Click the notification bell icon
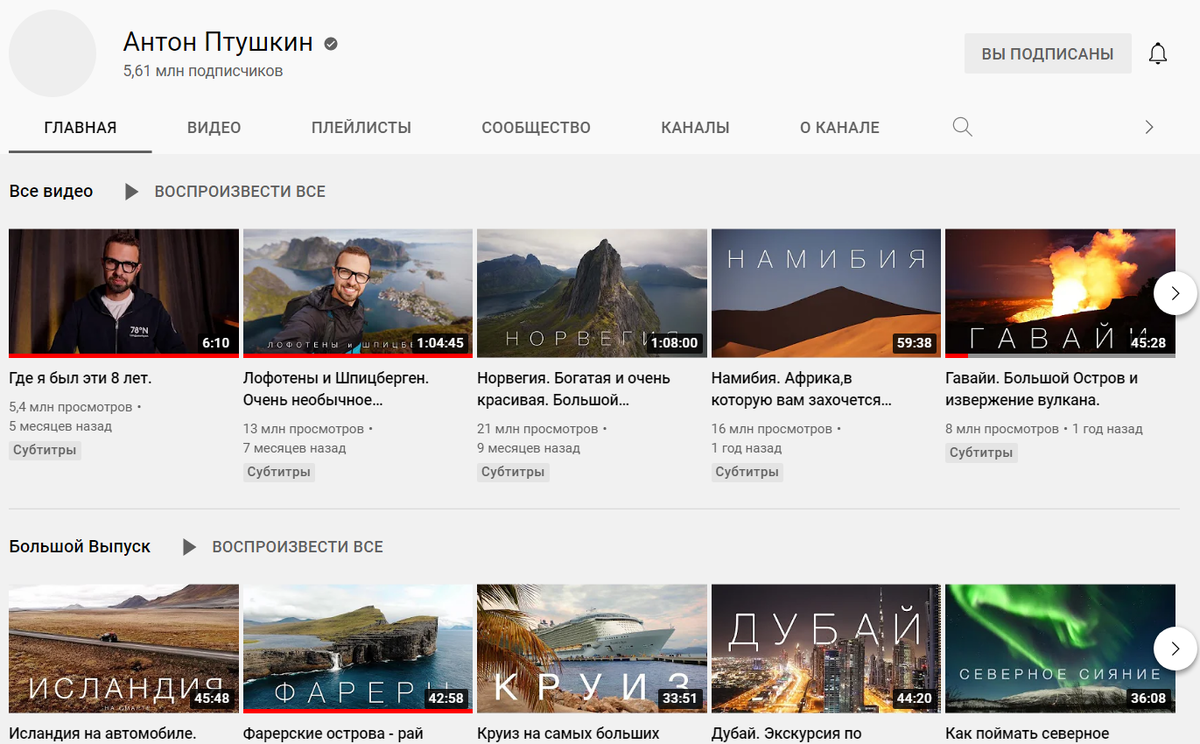 tap(1158, 53)
